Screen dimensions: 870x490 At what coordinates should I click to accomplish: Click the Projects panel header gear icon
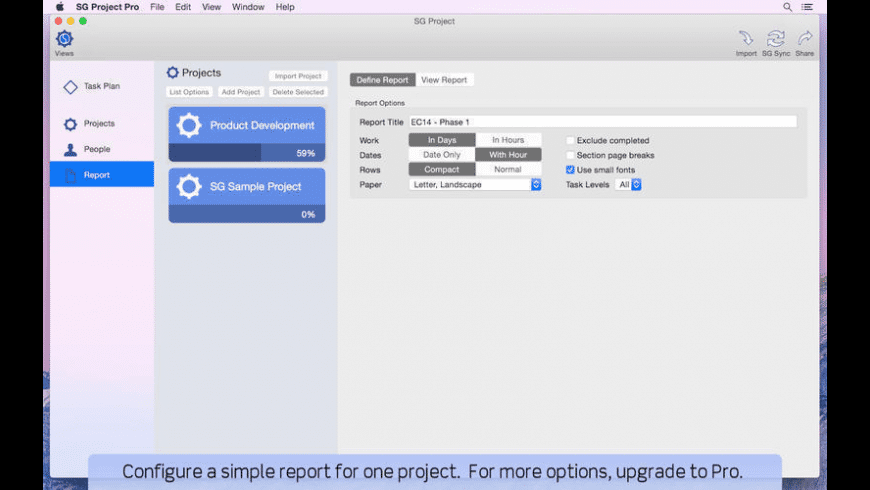(x=173, y=73)
